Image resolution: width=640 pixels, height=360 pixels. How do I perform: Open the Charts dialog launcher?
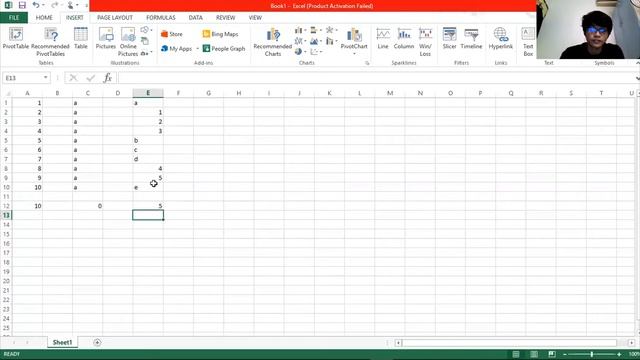(x=367, y=63)
